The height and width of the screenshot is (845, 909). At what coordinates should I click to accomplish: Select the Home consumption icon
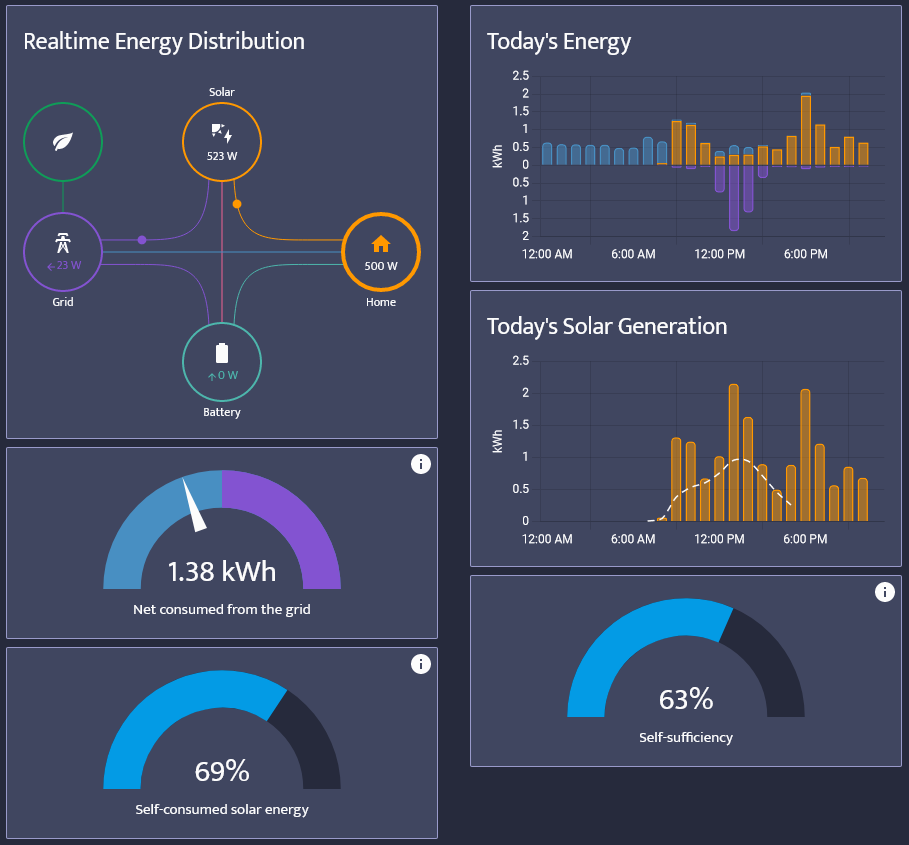pyautogui.click(x=381, y=243)
